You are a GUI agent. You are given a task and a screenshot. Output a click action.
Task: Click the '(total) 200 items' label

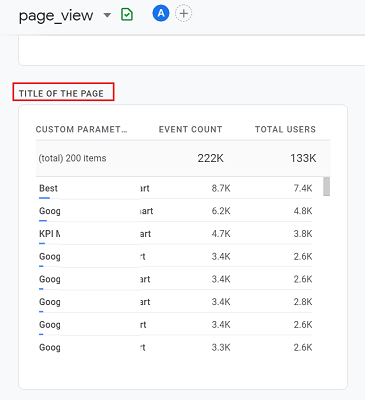pos(72,158)
